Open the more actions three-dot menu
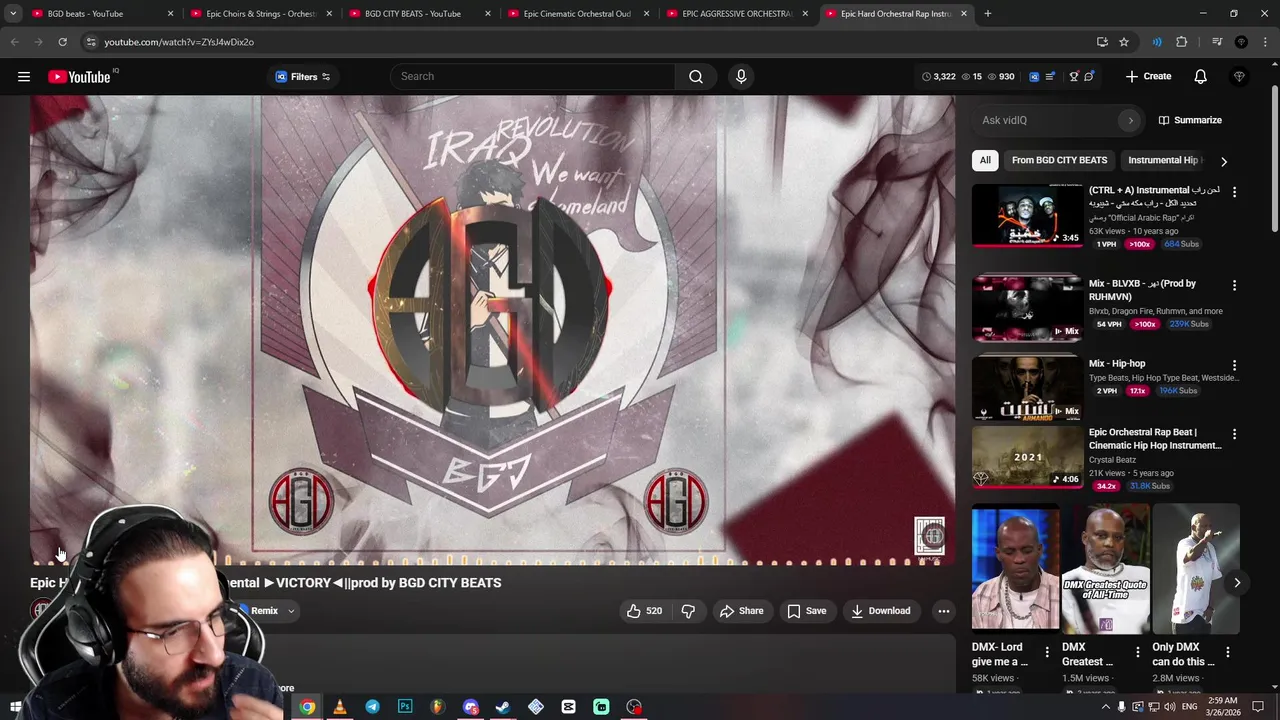This screenshot has width=1280, height=720. coord(943,611)
